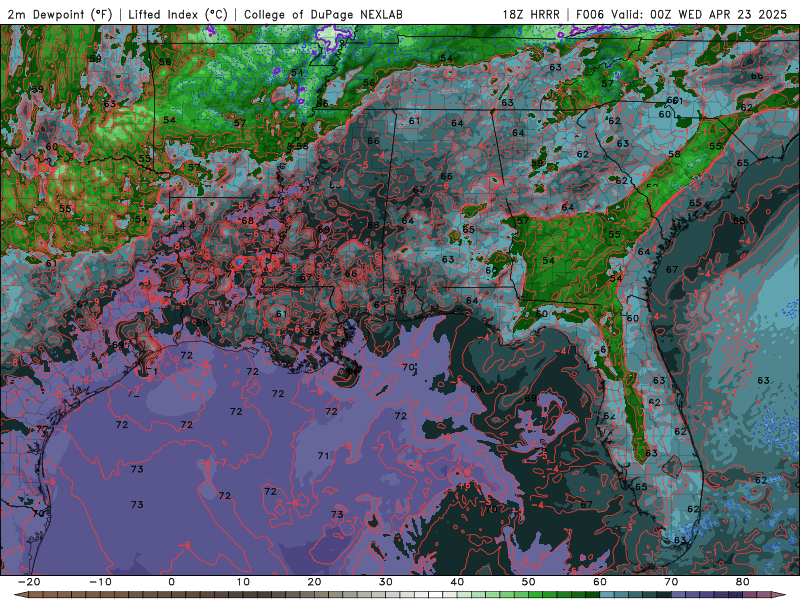
Task: Click the 20 tick label on color scale
Action: pyautogui.click(x=314, y=582)
